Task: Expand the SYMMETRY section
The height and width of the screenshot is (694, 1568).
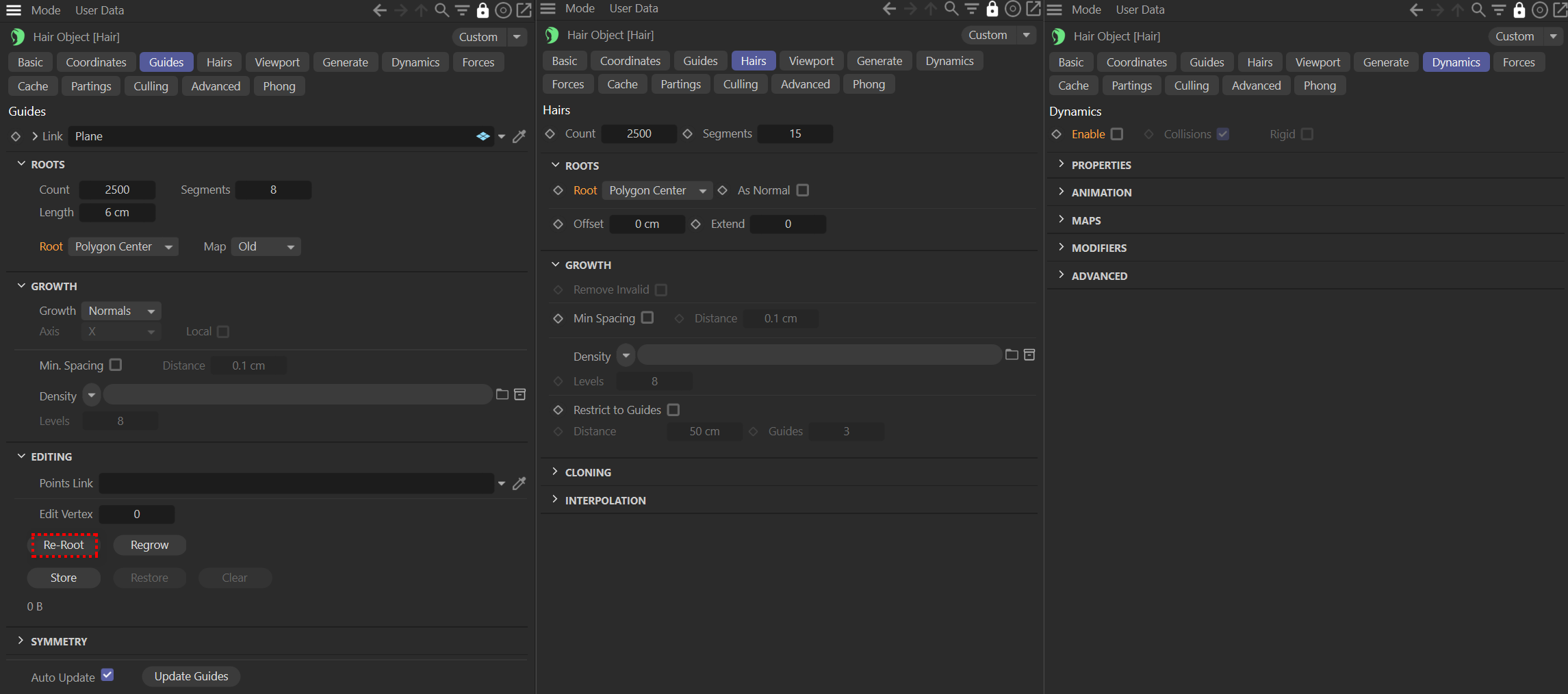Action: tap(21, 641)
